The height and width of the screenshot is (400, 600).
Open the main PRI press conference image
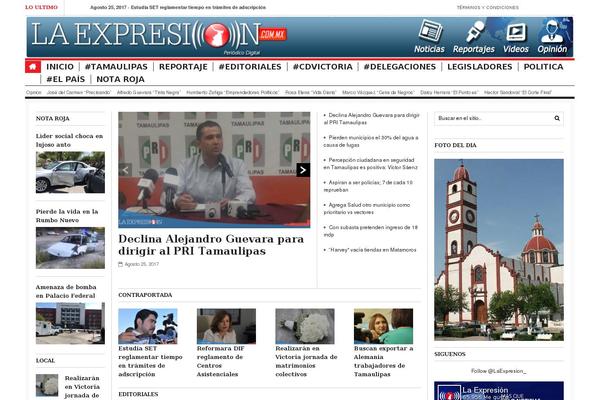(x=214, y=170)
